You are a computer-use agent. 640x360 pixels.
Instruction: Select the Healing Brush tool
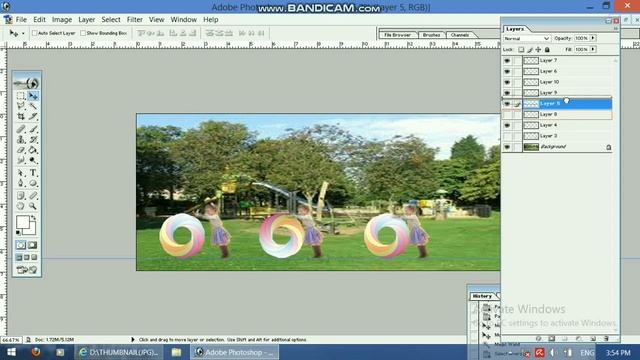[21, 129]
